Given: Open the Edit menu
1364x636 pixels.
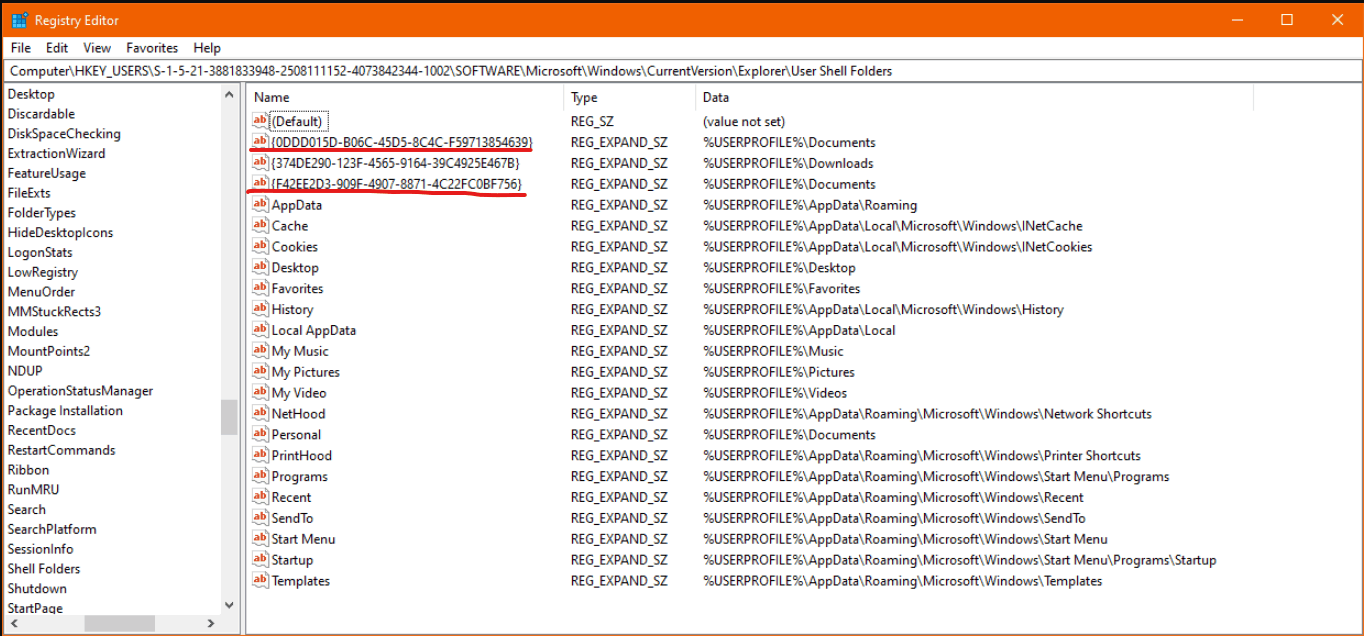Looking at the screenshot, I should point(57,48).
